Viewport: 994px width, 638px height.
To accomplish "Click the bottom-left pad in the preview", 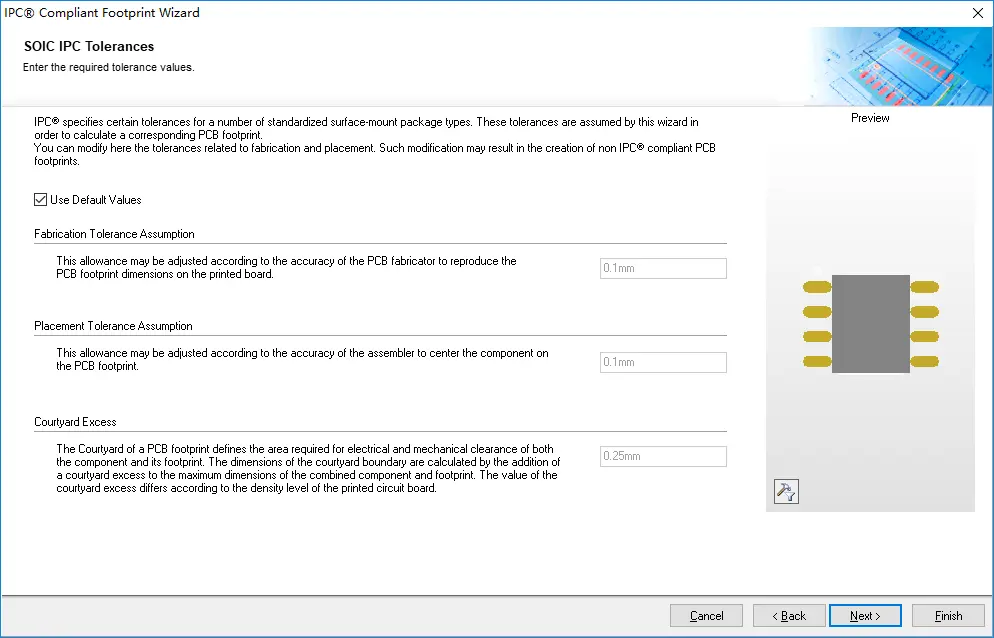I will pos(817,361).
